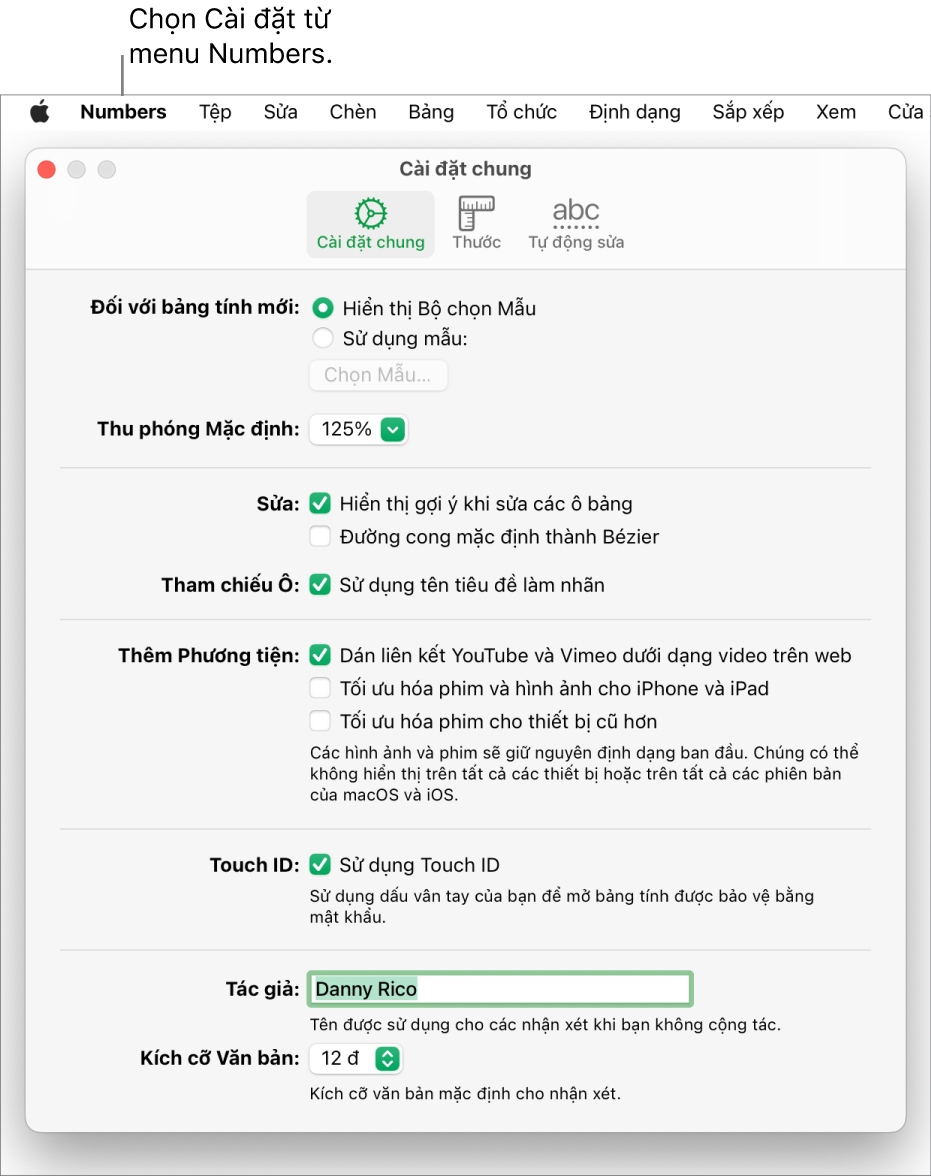
Task: Click the Chọn Mẫu... button
Action: 378,375
